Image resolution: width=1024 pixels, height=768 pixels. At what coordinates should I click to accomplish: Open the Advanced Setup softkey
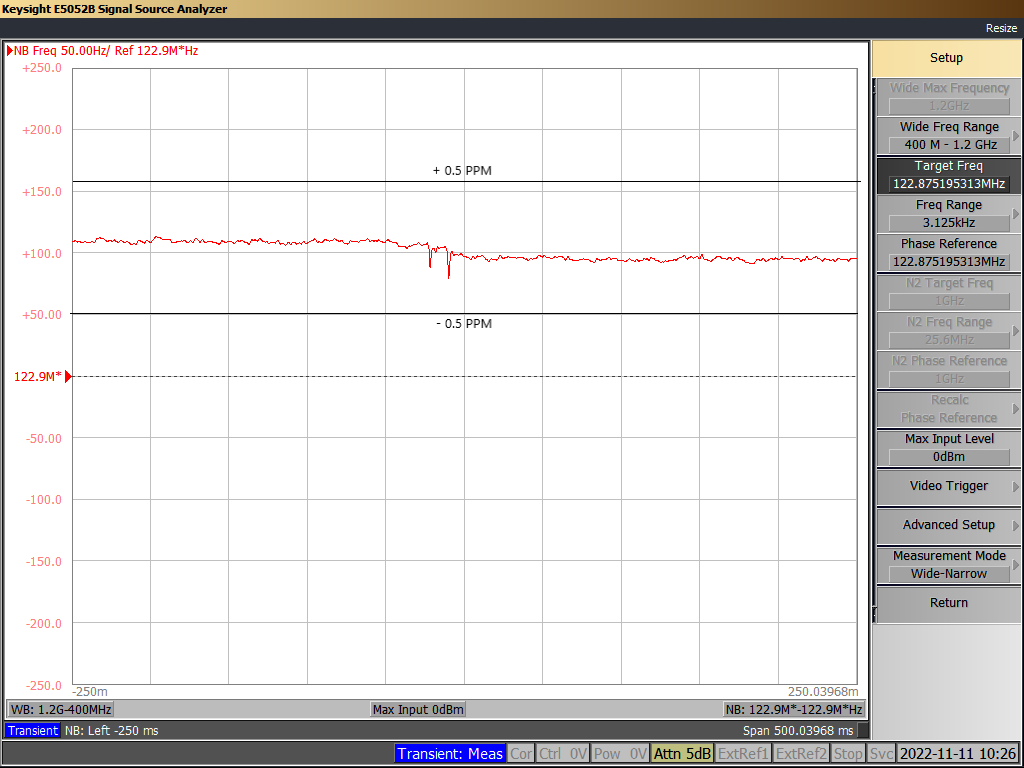tap(947, 525)
